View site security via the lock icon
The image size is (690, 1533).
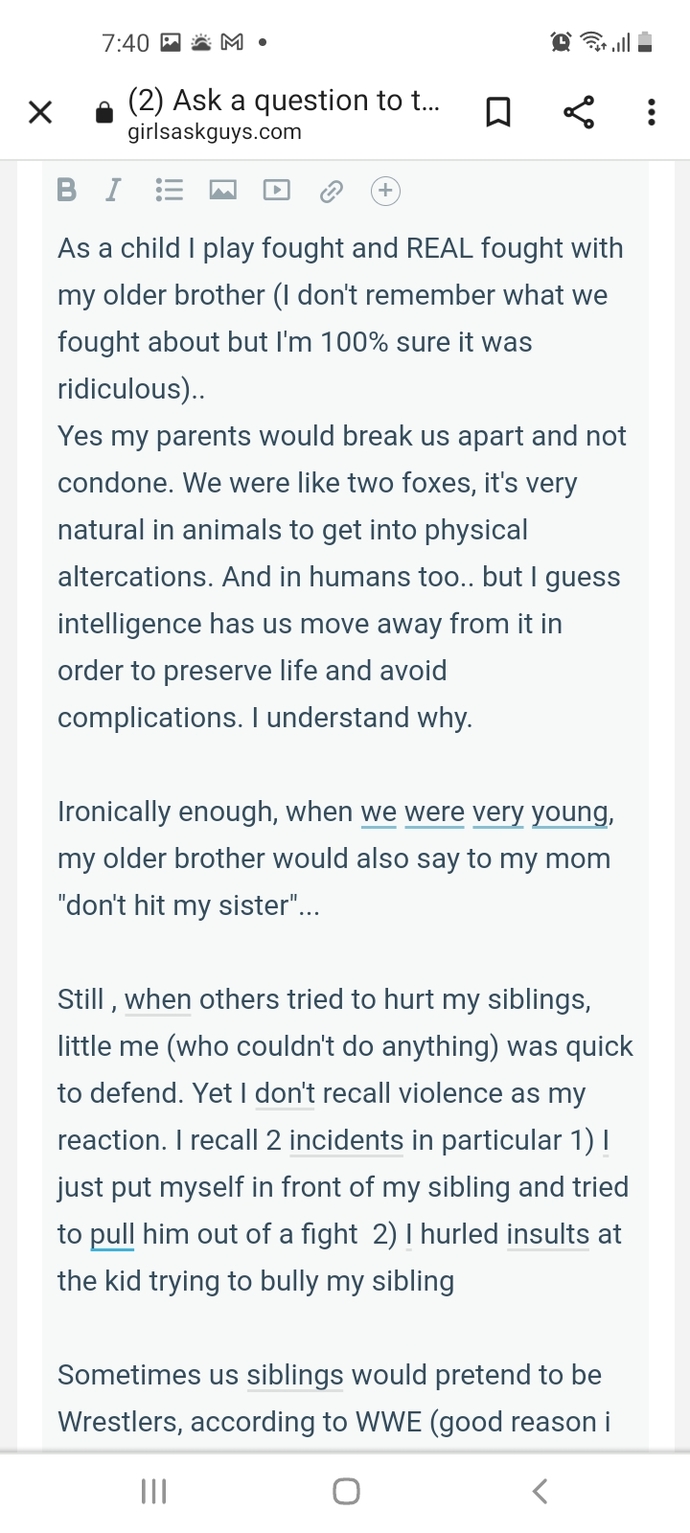click(x=104, y=113)
